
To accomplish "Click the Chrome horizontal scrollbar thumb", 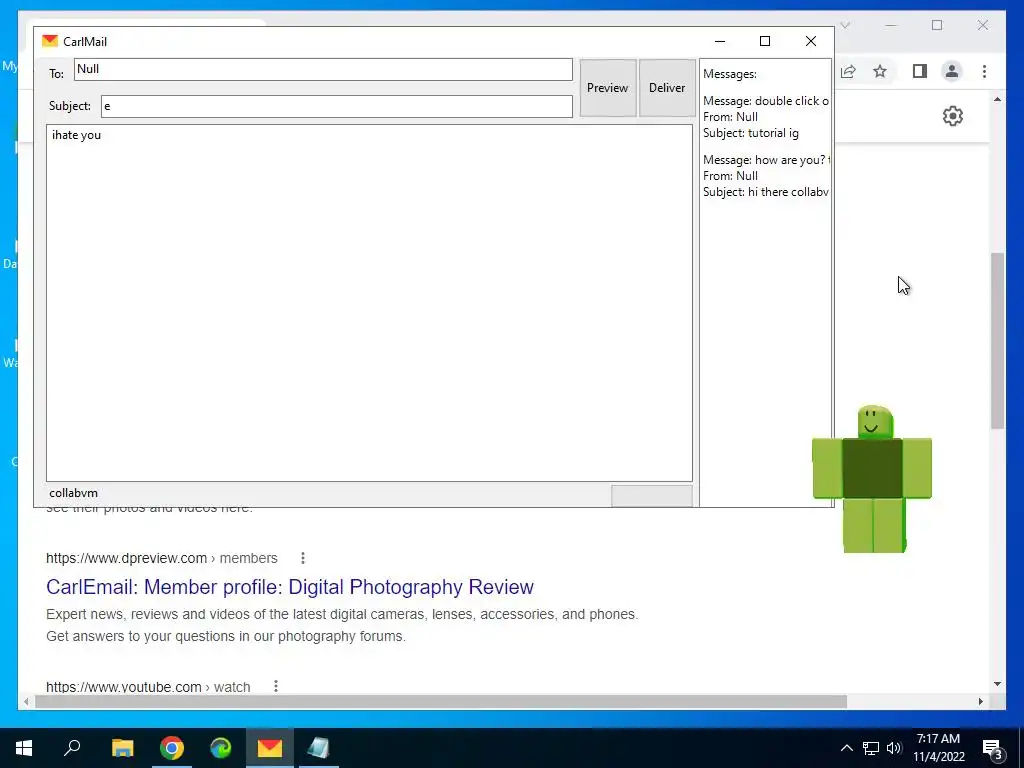I will pyautogui.click(x=441, y=701).
